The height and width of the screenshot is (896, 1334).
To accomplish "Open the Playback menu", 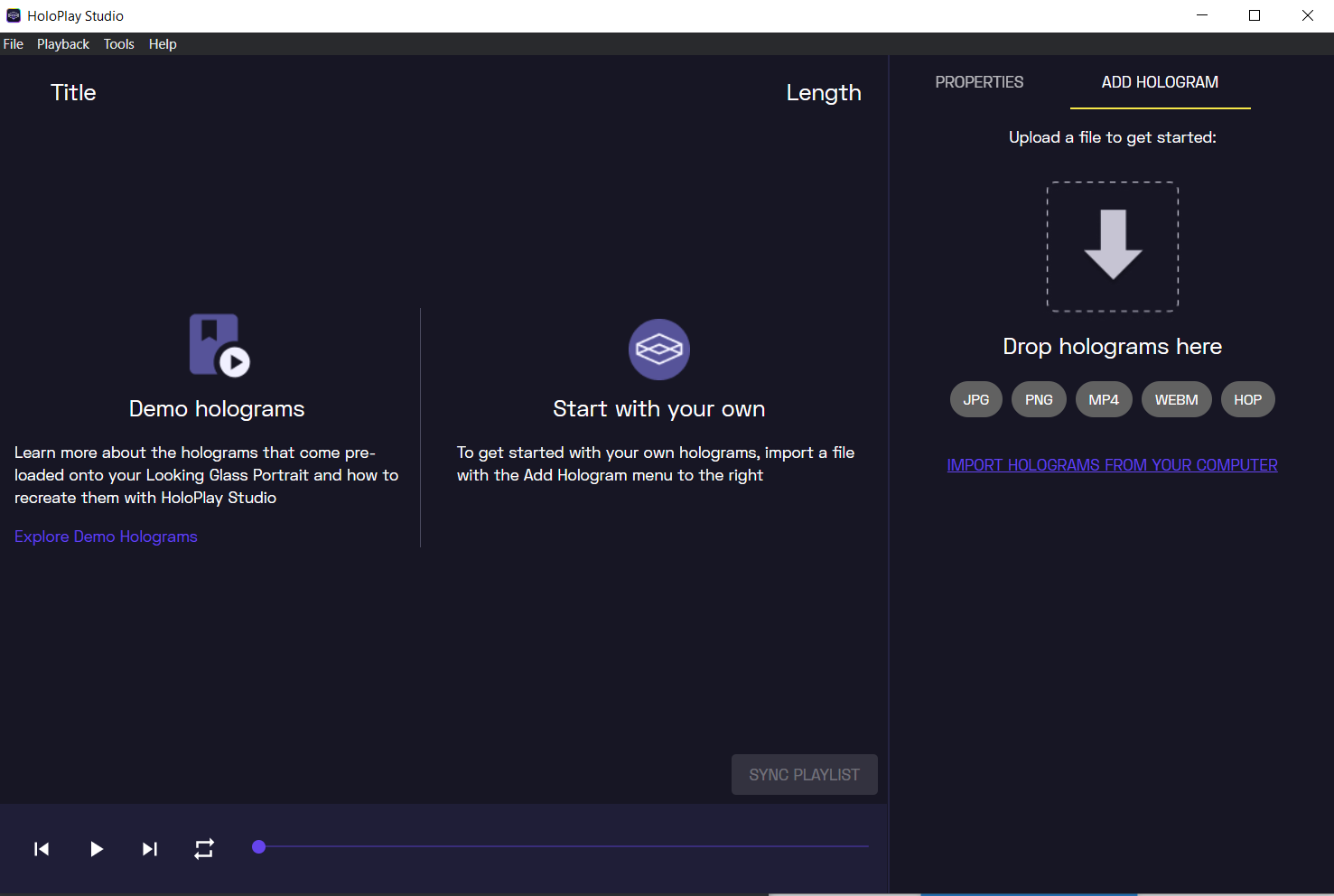I will click(63, 44).
